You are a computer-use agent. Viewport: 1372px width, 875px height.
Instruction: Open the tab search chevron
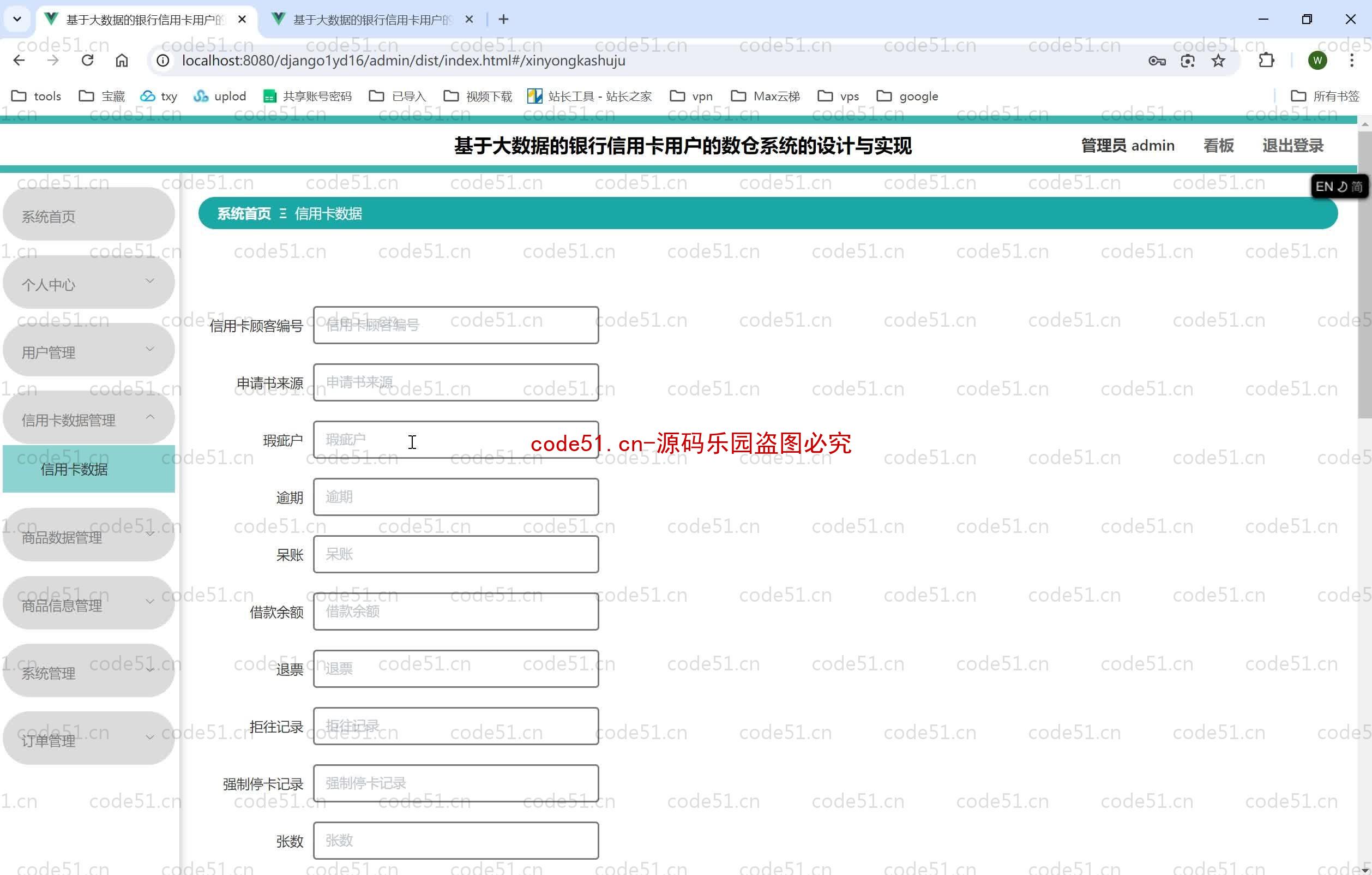[17, 20]
